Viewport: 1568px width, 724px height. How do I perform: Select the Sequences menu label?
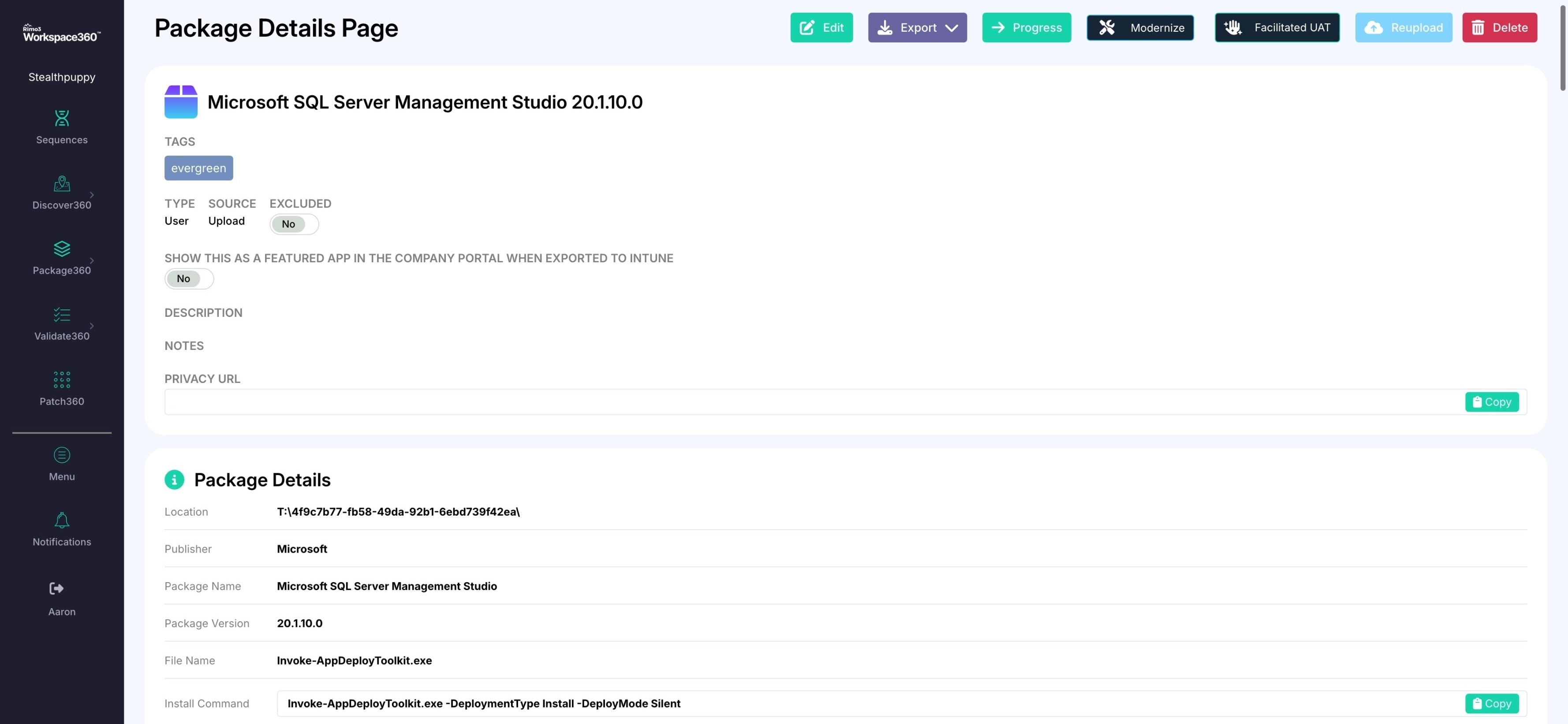61,140
